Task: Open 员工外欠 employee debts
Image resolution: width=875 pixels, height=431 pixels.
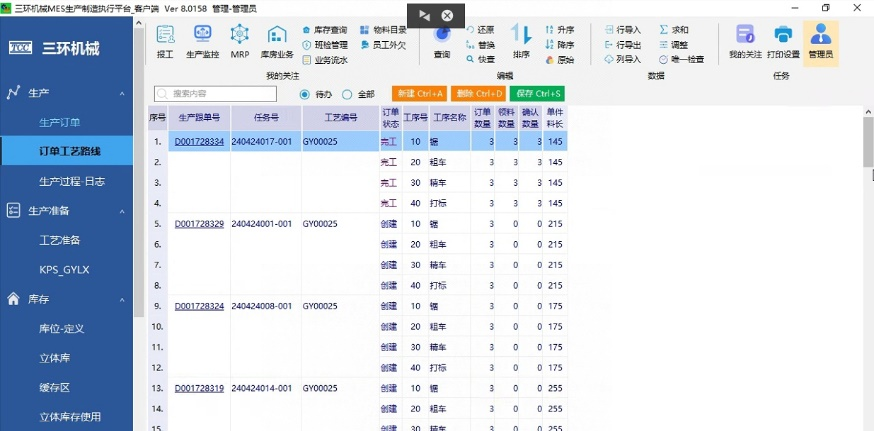Action: click(383, 45)
